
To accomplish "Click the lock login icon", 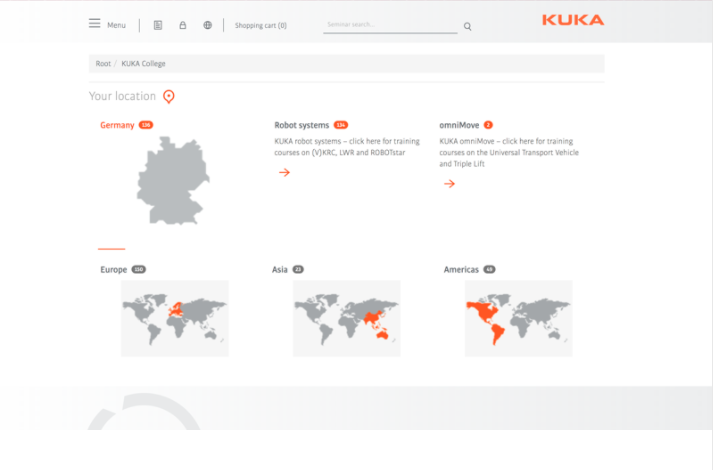I will tap(183, 25).
